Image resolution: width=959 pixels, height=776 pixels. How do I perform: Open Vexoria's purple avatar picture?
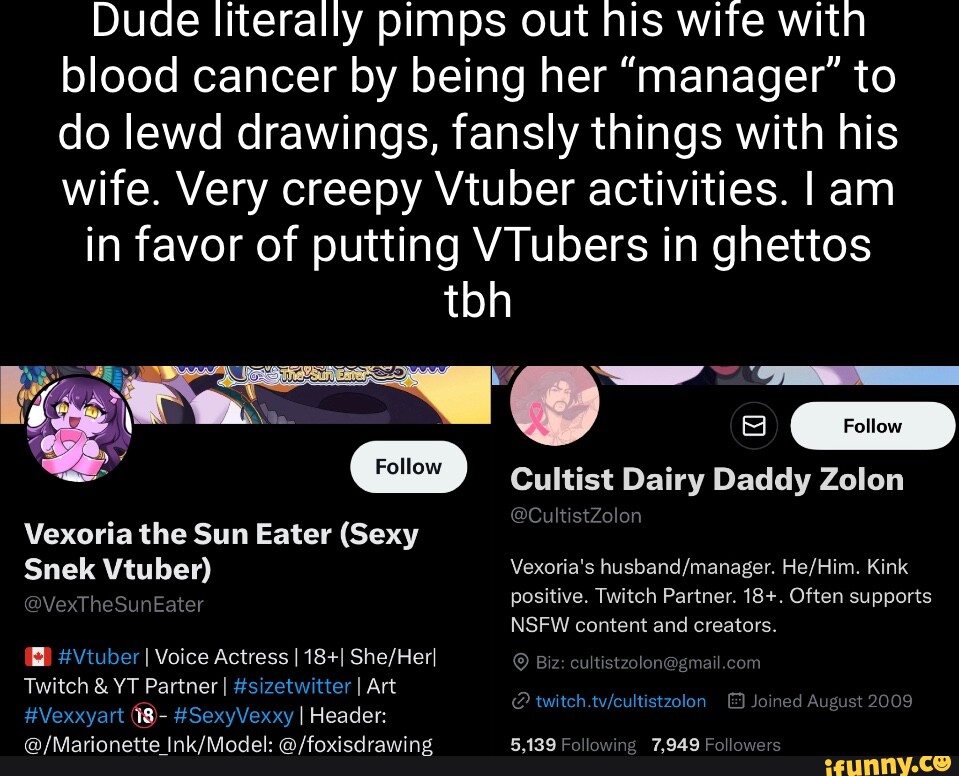tap(80, 428)
